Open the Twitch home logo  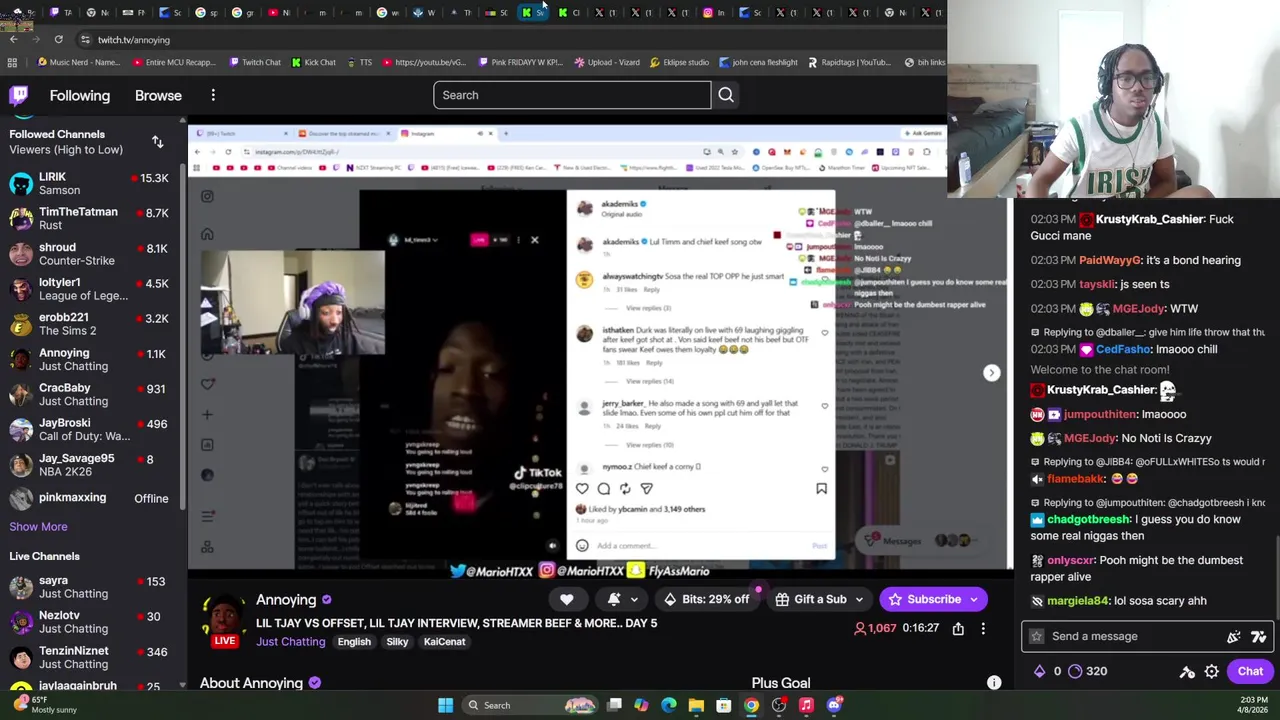tap(19, 95)
